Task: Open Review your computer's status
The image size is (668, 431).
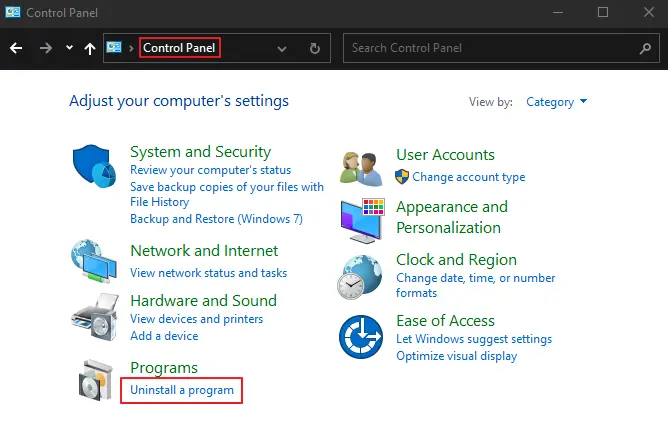Action: pos(210,170)
